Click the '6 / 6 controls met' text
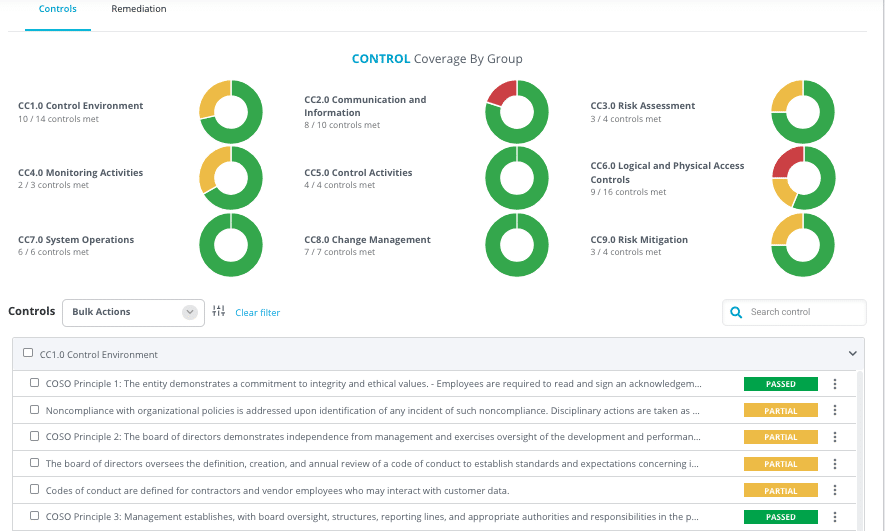Image resolution: width=885 pixels, height=531 pixels. [x=54, y=252]
